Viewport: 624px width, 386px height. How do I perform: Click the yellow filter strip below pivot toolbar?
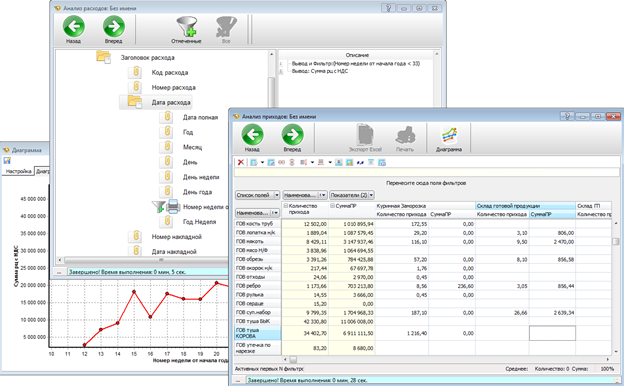click(x=427, y=172)
